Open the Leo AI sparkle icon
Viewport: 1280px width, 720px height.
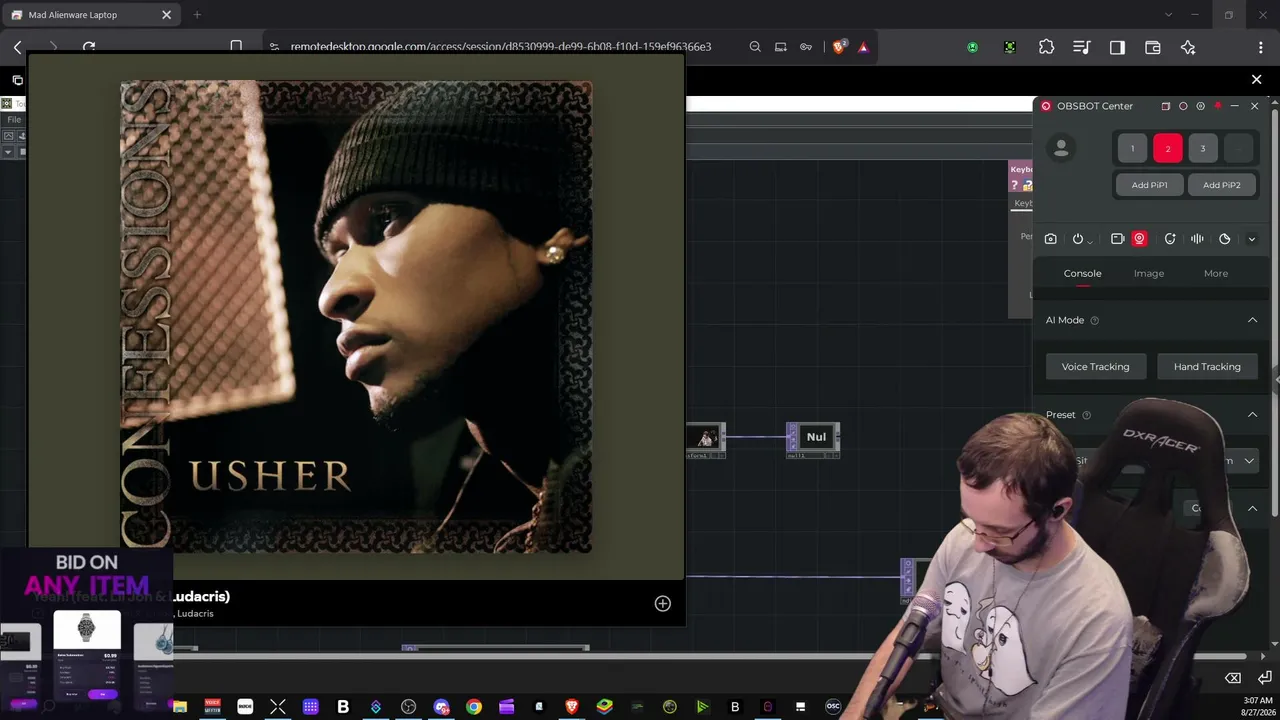point(1188,47)
